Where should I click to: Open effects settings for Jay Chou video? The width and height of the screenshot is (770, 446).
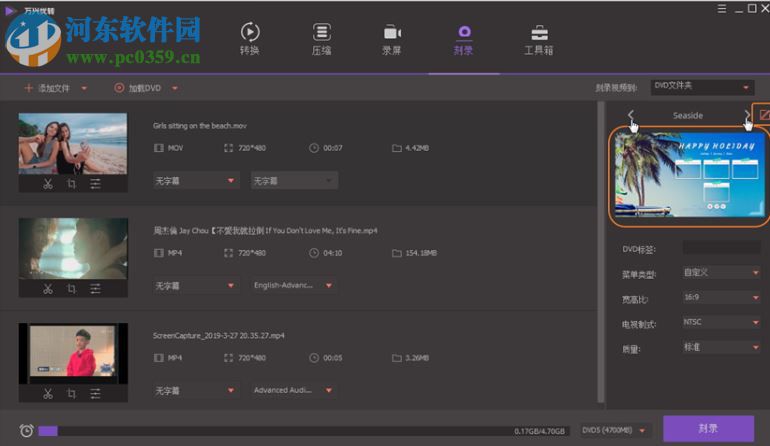[x=95, y=289]
